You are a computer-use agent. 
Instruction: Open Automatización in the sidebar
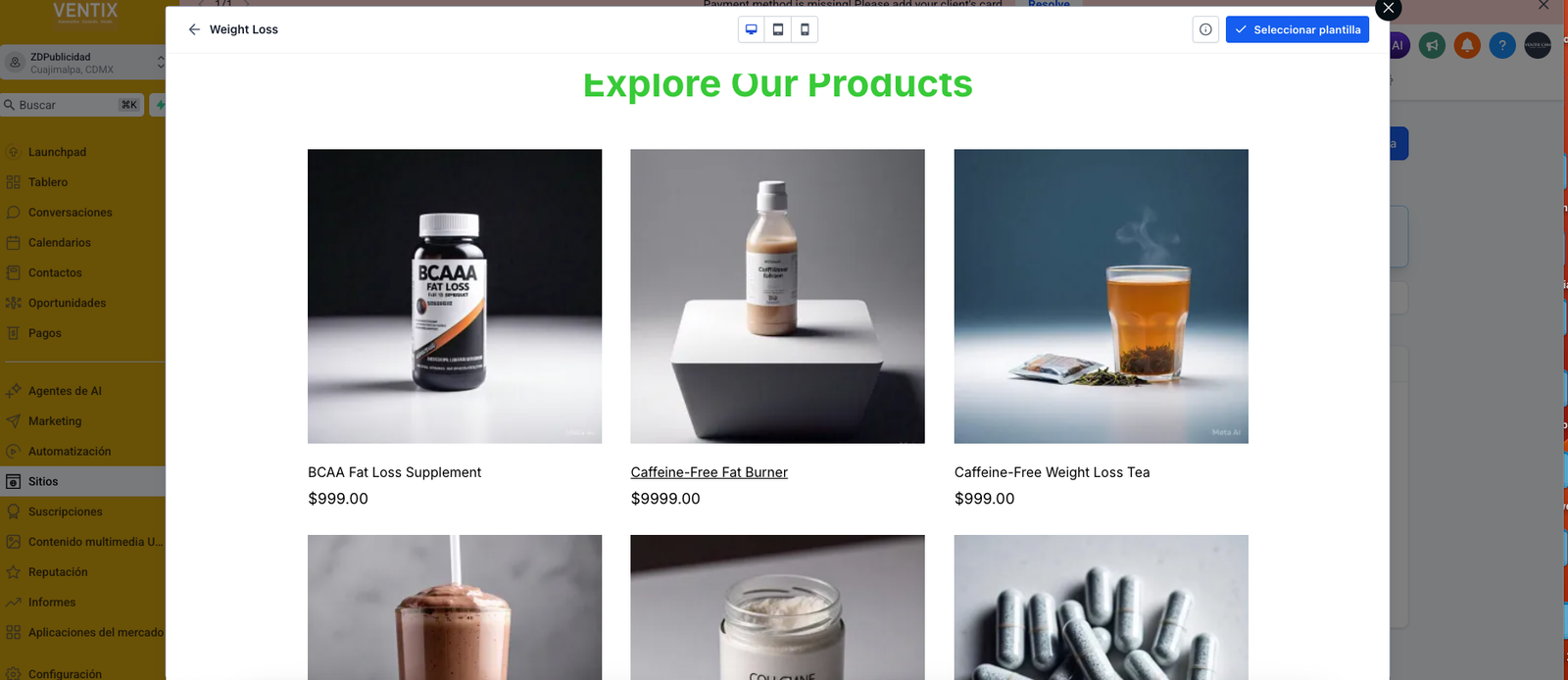[x=70, y=452]
